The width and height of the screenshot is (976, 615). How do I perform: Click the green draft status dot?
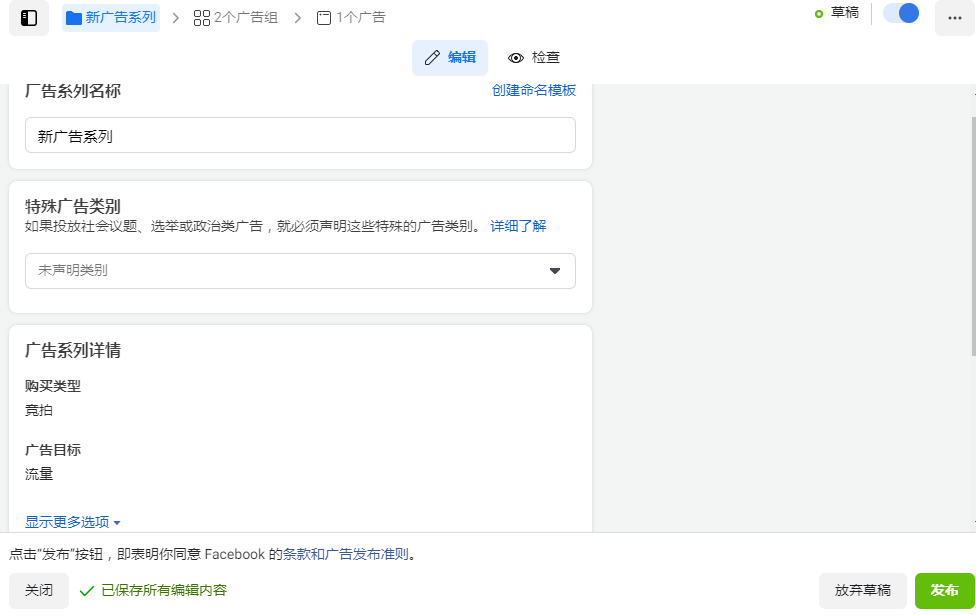(x=819, y=14)
